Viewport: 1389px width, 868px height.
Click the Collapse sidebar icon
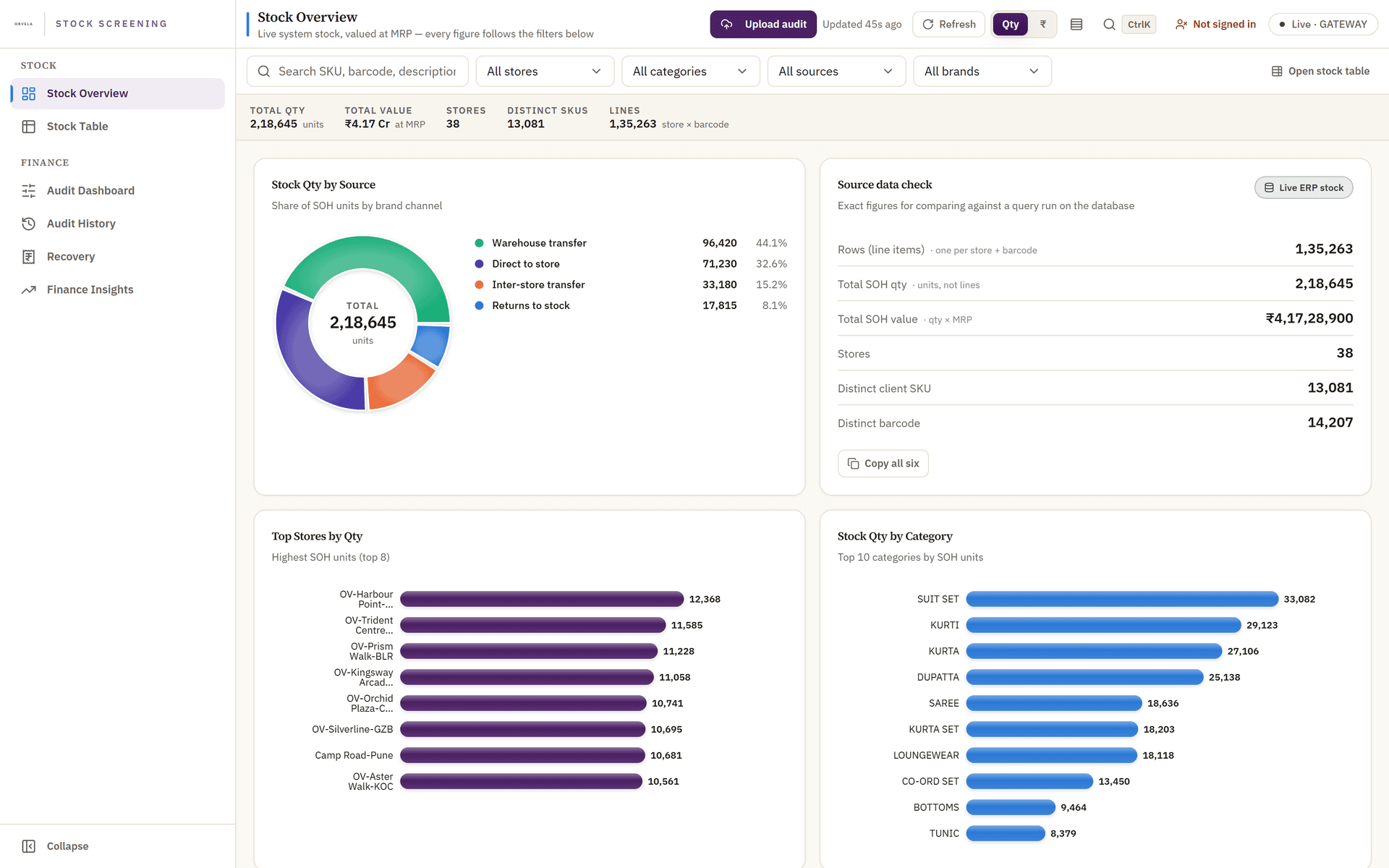tap(29, 846)
